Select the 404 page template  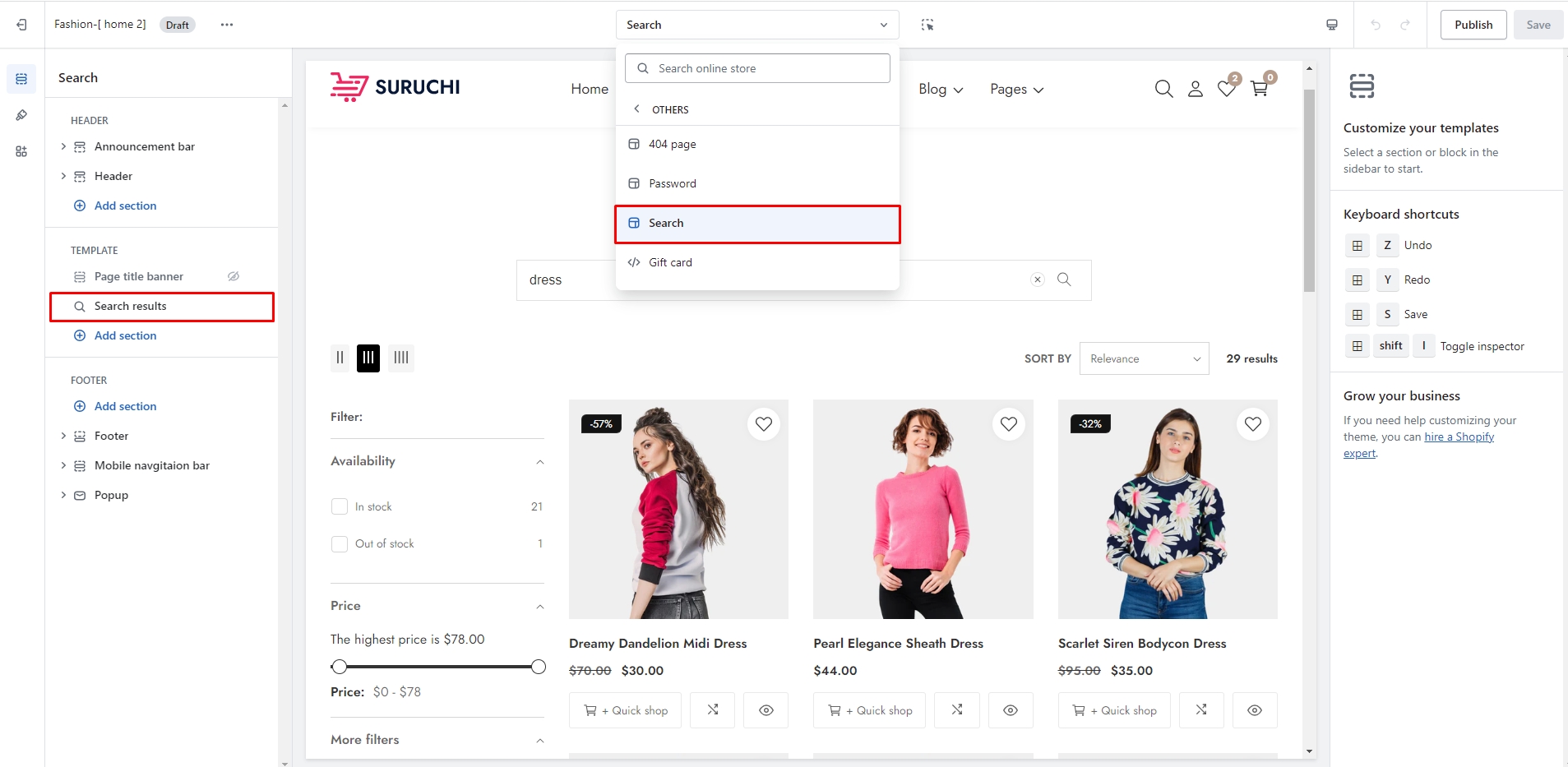pyautogui.click(x=673, y=144)
